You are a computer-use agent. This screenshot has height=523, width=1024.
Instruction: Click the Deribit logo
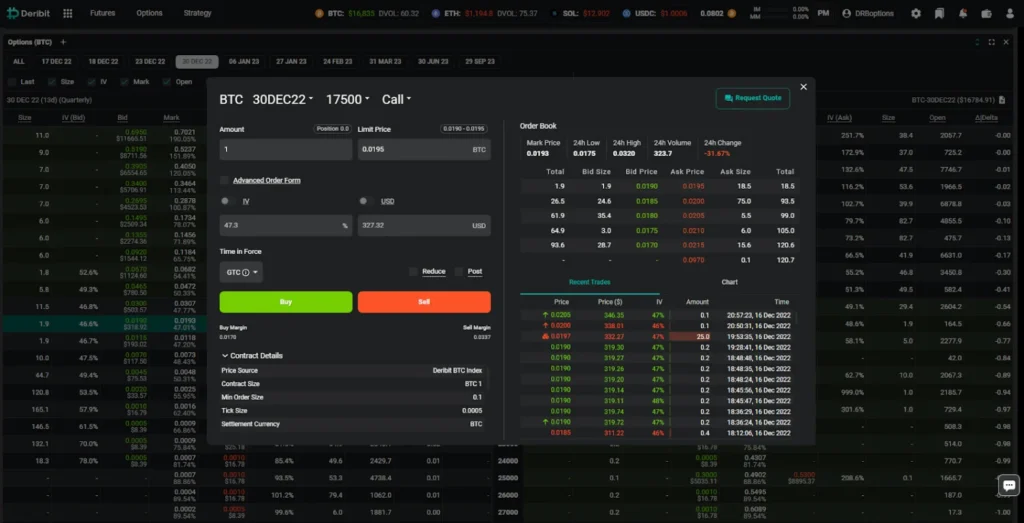[x=29, y=14]
